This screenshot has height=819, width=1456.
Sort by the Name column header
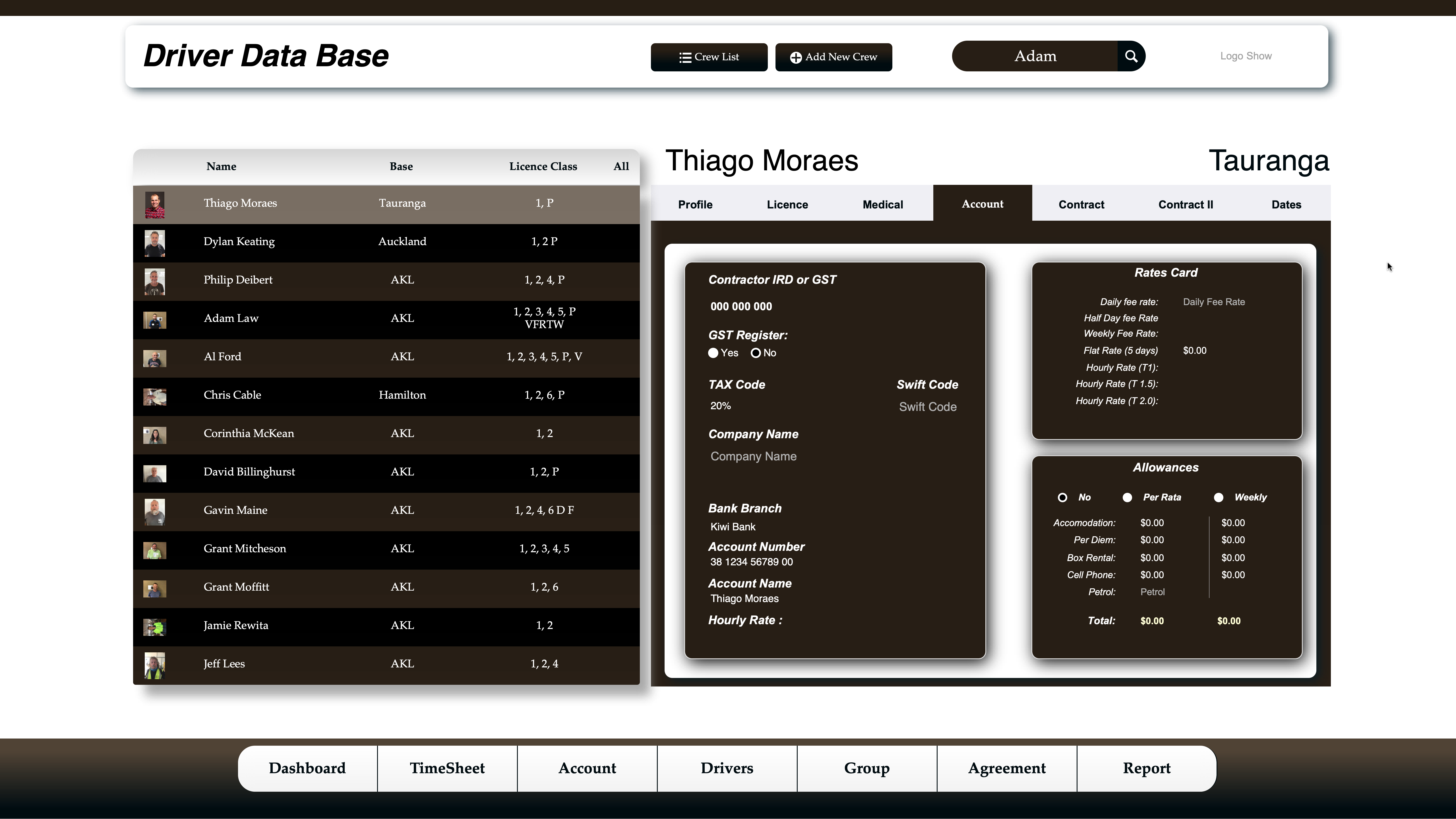pos(221,166)
